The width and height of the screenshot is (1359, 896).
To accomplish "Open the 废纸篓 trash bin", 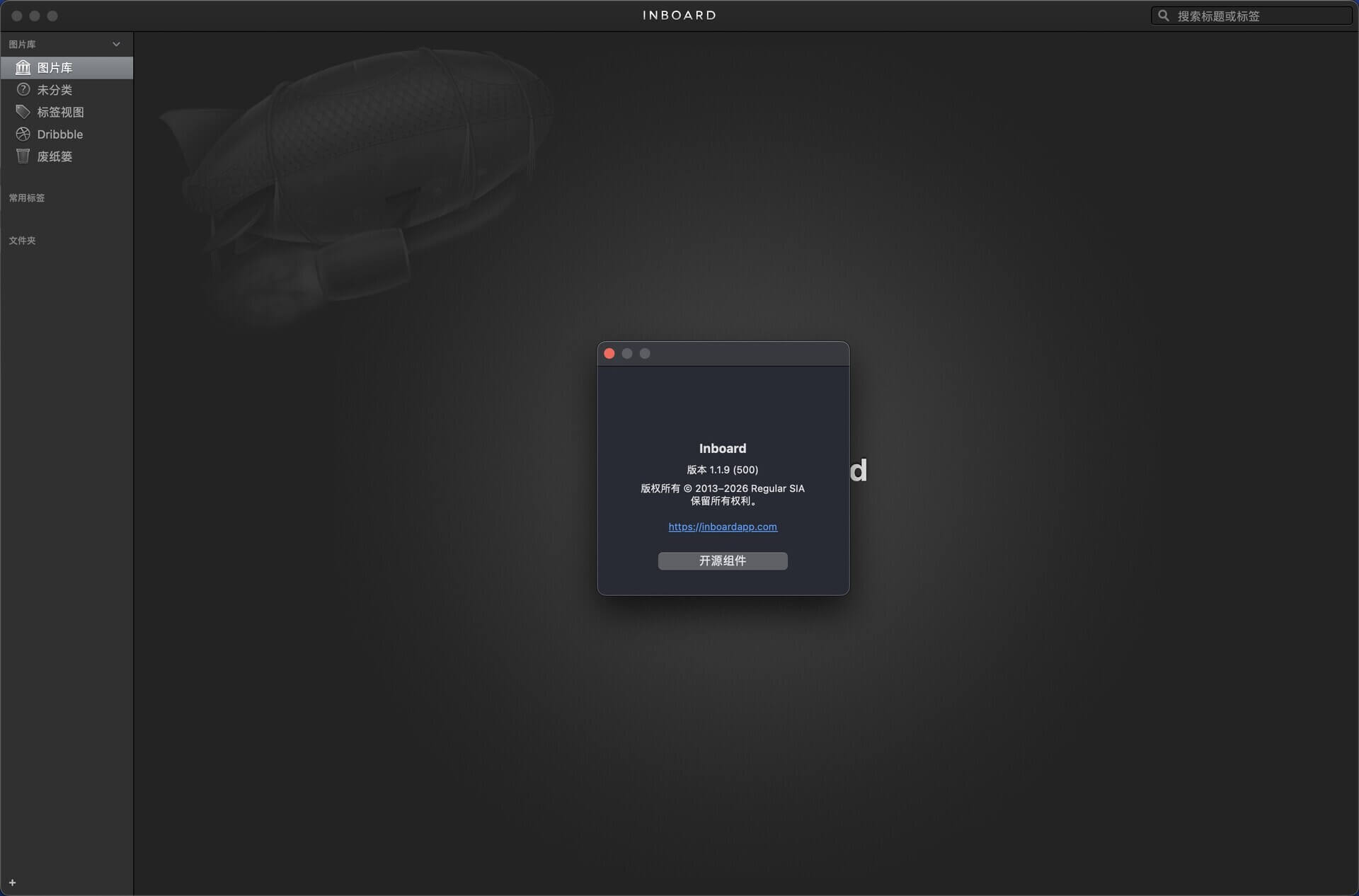I will [23, 156].
